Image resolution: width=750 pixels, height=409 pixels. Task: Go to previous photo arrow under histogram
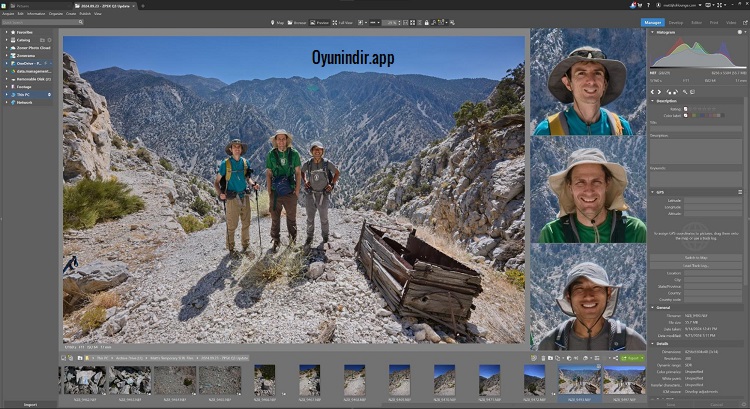pos(652,92)
